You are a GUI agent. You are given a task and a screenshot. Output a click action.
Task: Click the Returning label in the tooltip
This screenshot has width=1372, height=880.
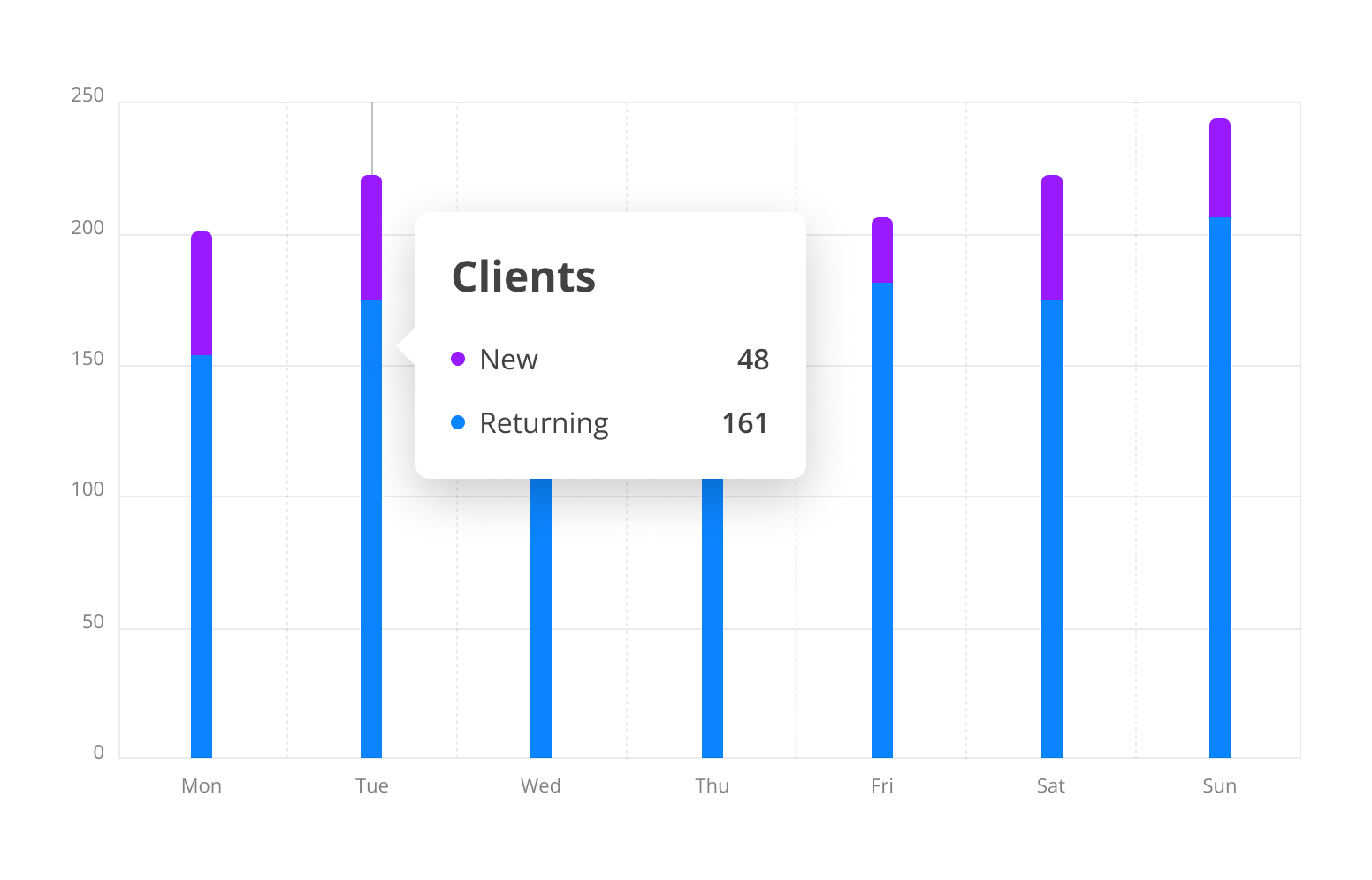(x=544, y=423)
